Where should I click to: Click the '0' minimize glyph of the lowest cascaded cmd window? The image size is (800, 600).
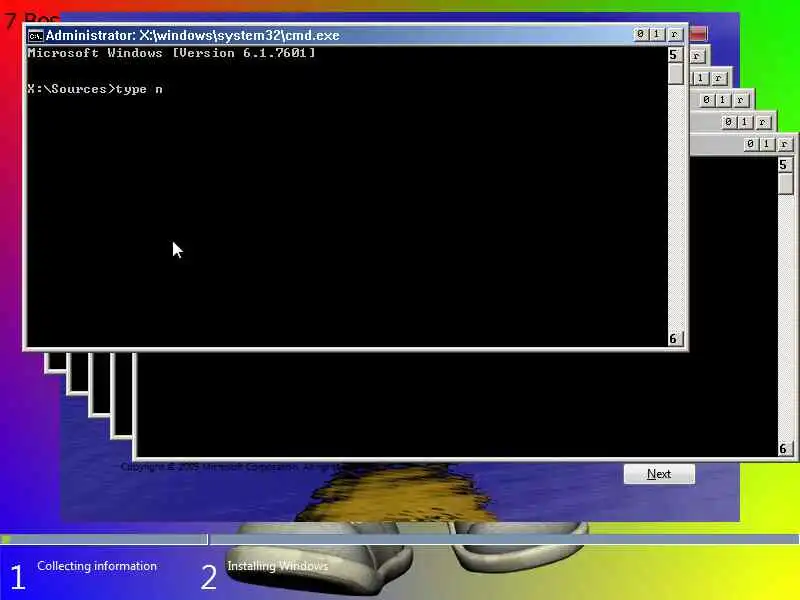pos(750,144)
